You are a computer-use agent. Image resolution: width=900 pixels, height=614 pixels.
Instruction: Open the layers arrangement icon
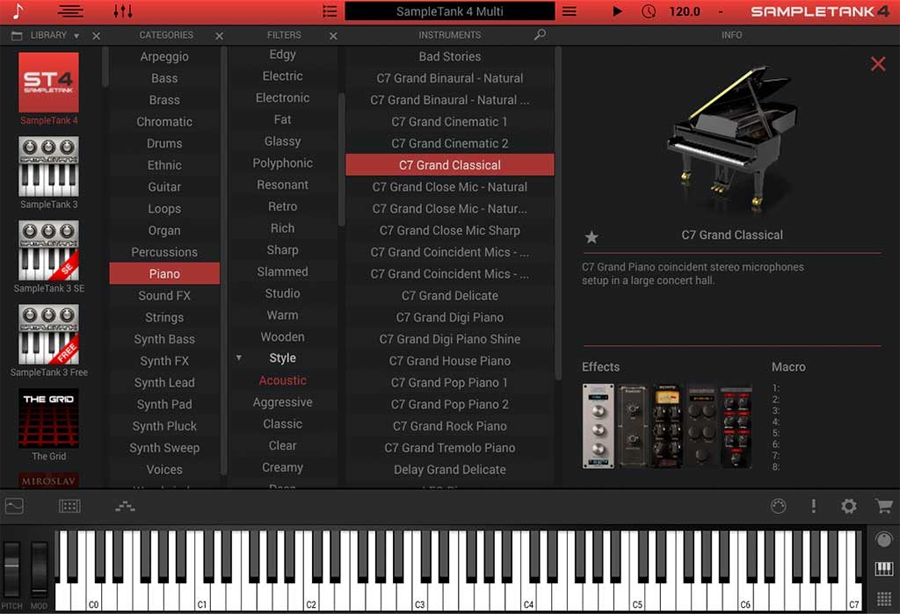[125, 506]
